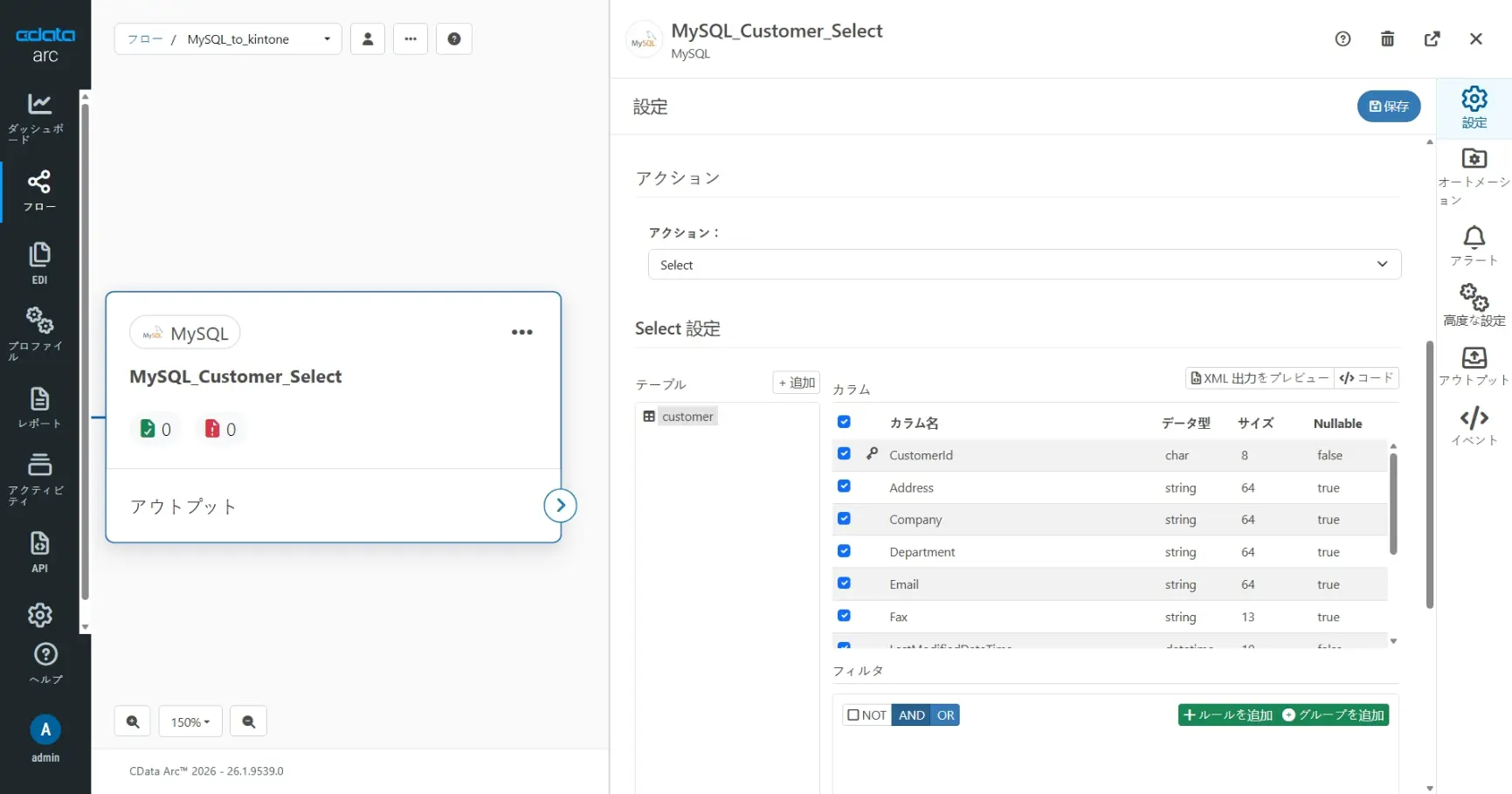Click the zoom in magnifier icon

(x=133, y=722)
